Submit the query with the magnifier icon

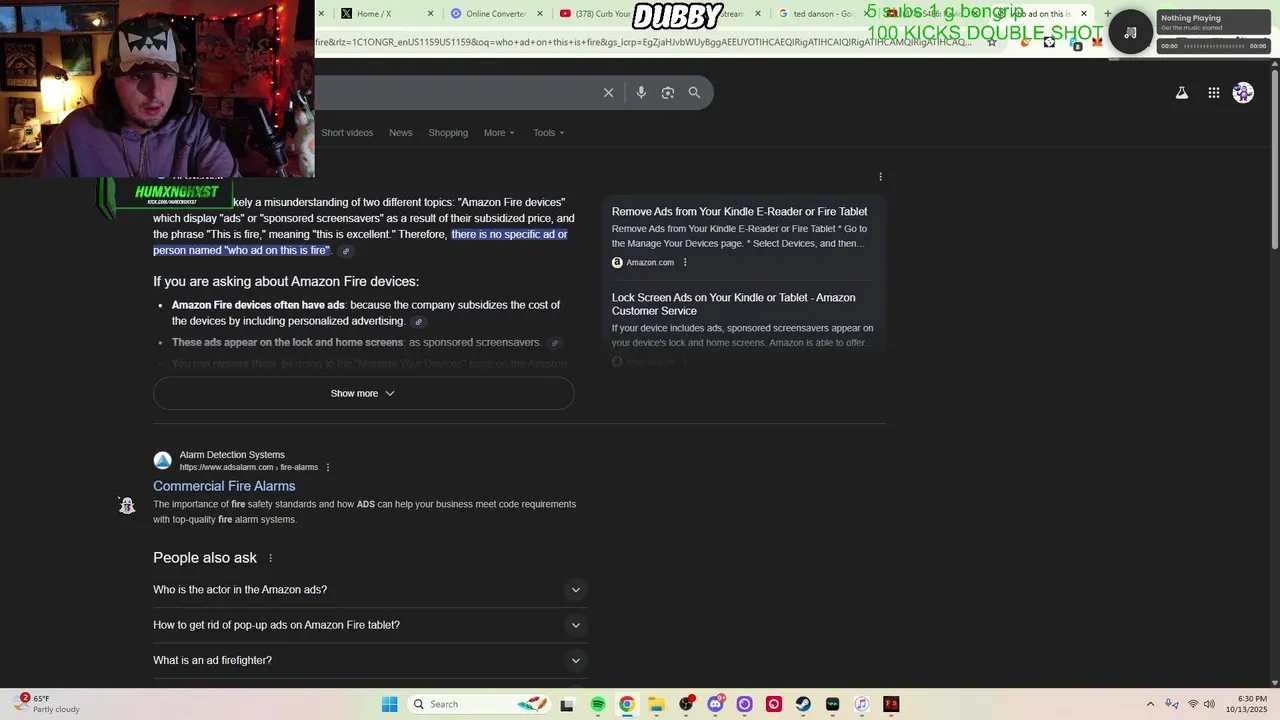tap(694, 92)
